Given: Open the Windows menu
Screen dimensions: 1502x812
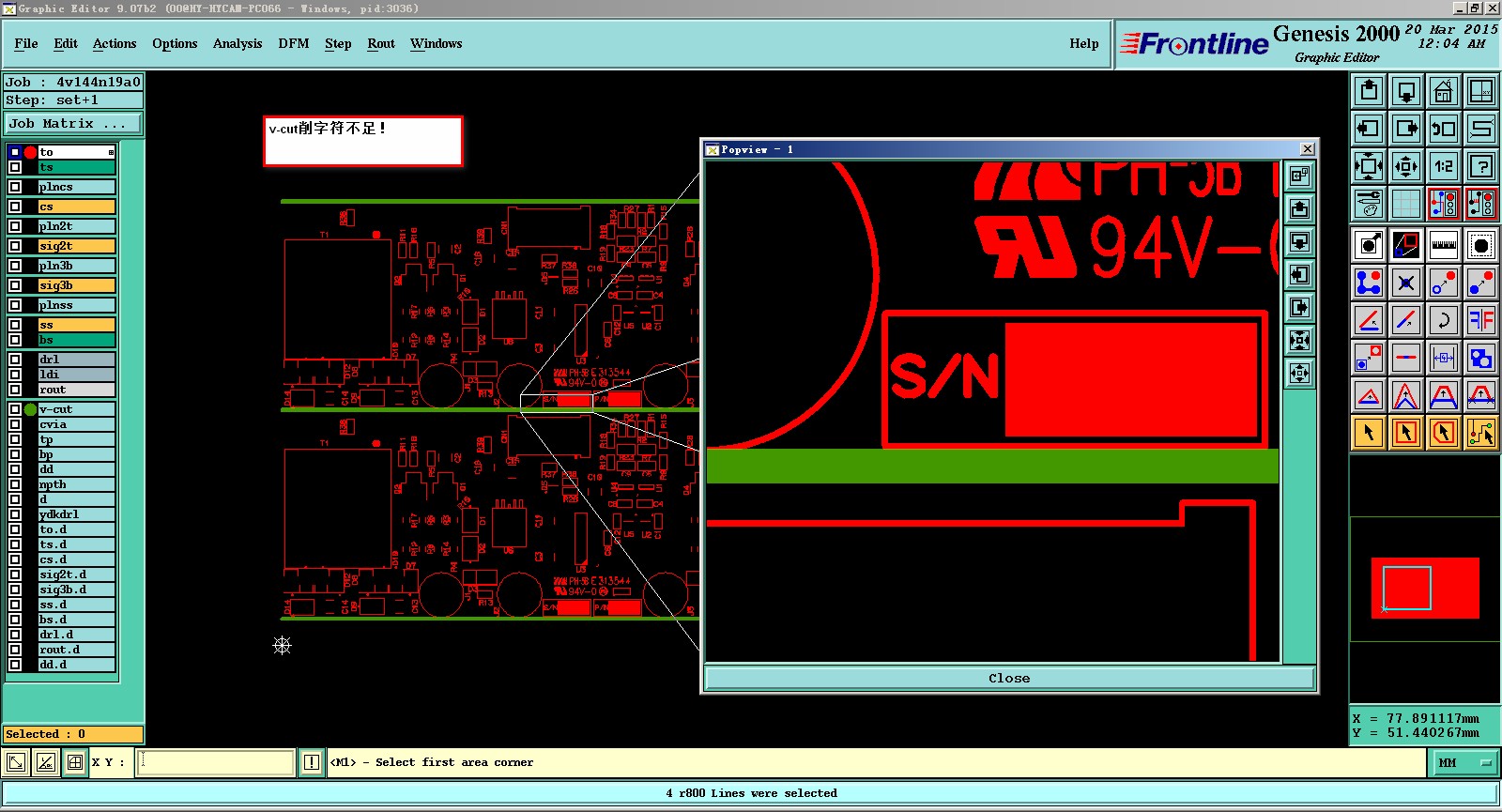Looking at the screenshot, I should pos(437,43).
